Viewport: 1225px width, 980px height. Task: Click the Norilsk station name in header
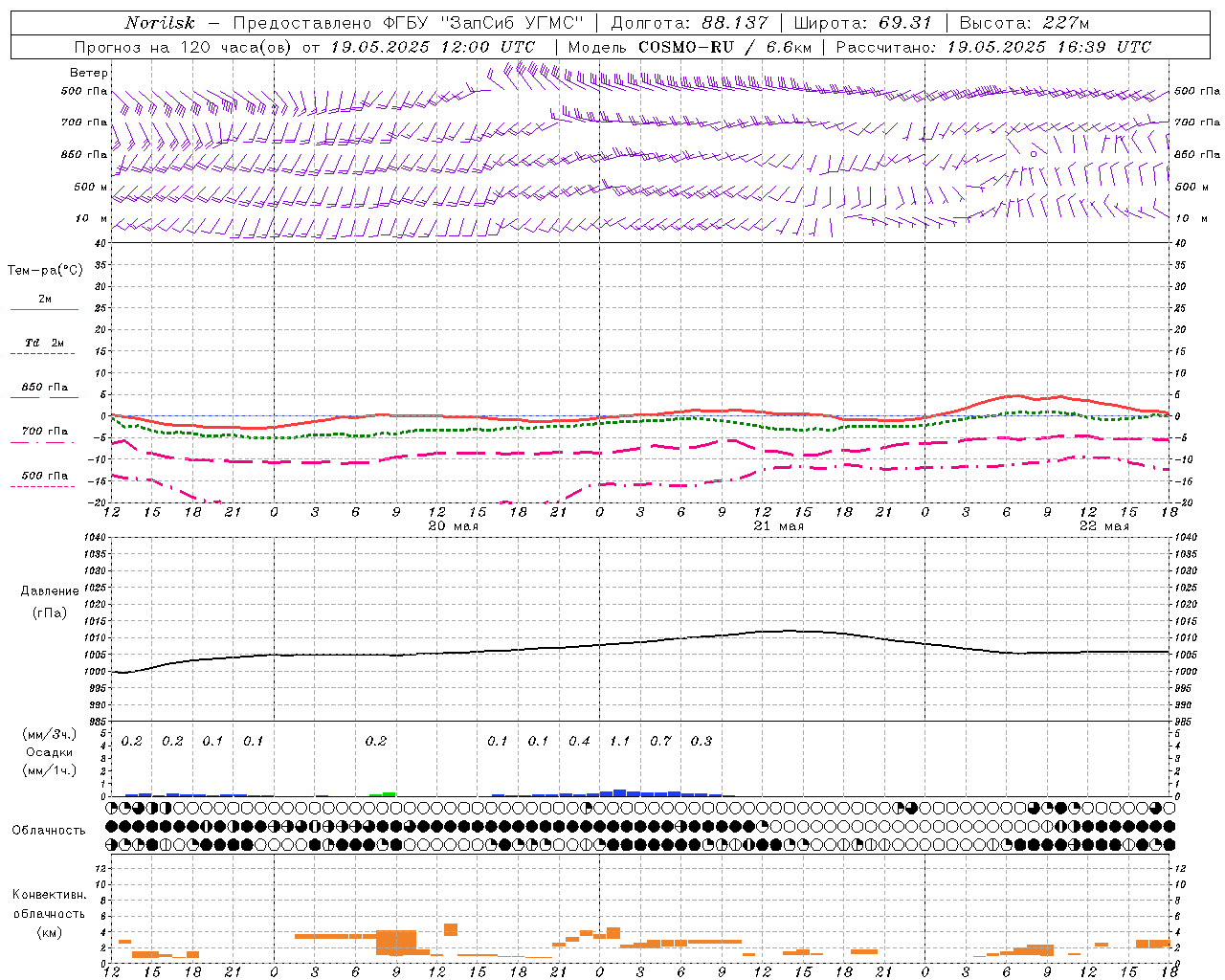160,23
